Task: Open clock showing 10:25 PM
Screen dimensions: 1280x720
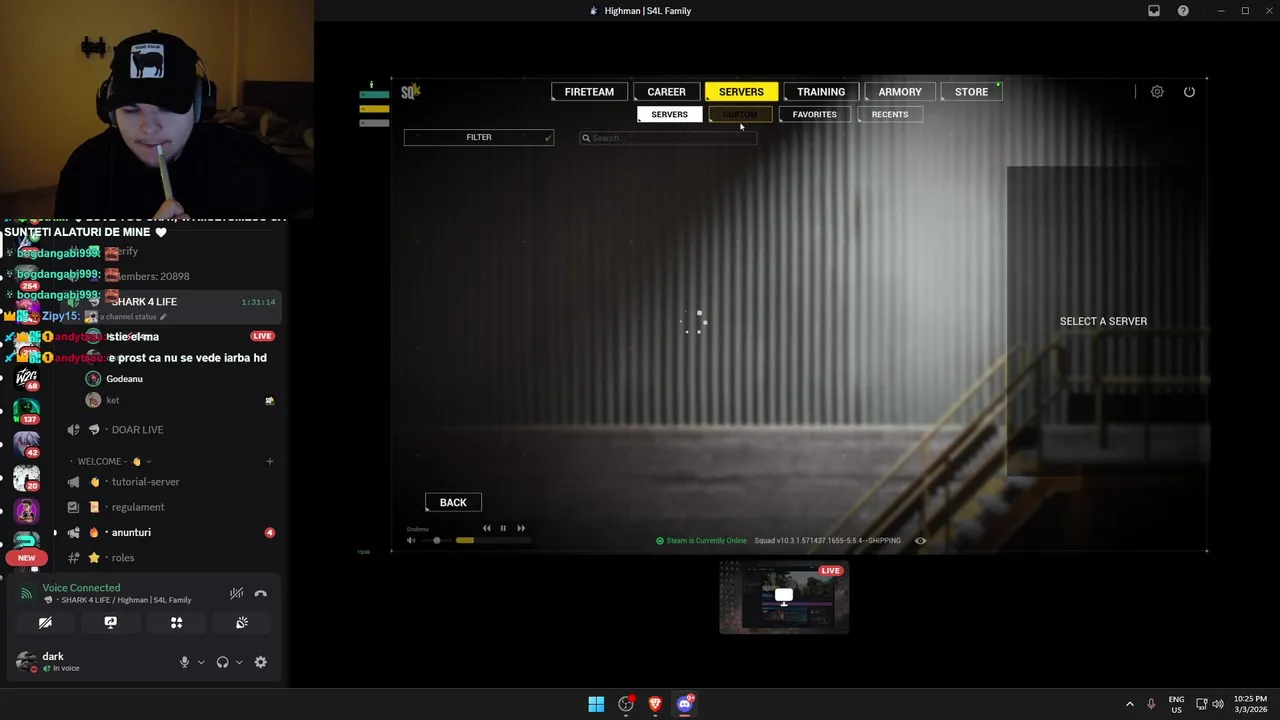Action: pyautogui.click(x=1250, y=704)
